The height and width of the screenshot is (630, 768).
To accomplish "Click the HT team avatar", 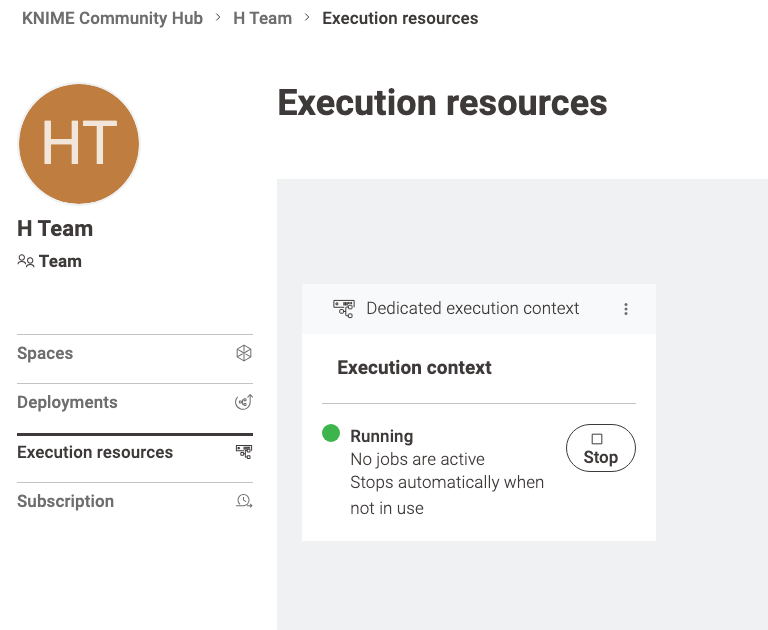I will tap(79, 144).
